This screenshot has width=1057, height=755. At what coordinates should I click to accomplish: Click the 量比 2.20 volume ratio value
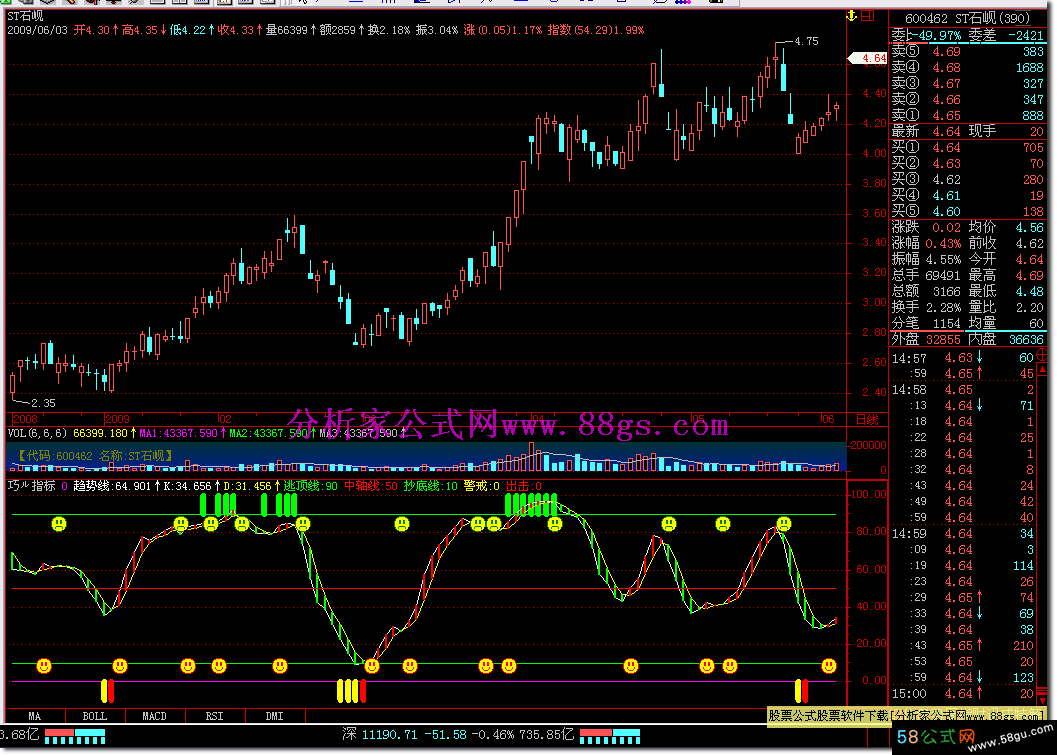point(1006,307)
